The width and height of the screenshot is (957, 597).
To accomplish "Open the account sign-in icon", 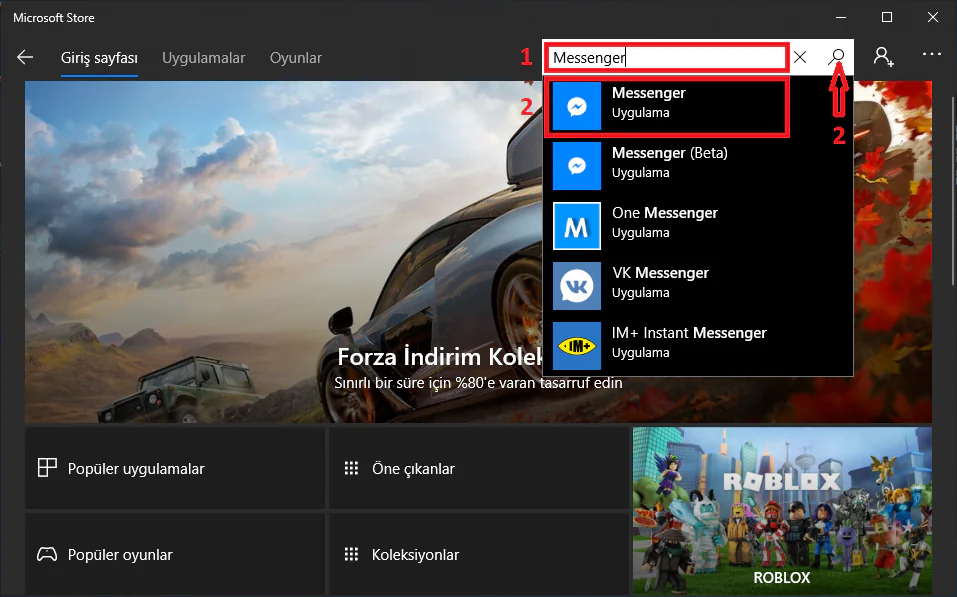I will [883, 57].
